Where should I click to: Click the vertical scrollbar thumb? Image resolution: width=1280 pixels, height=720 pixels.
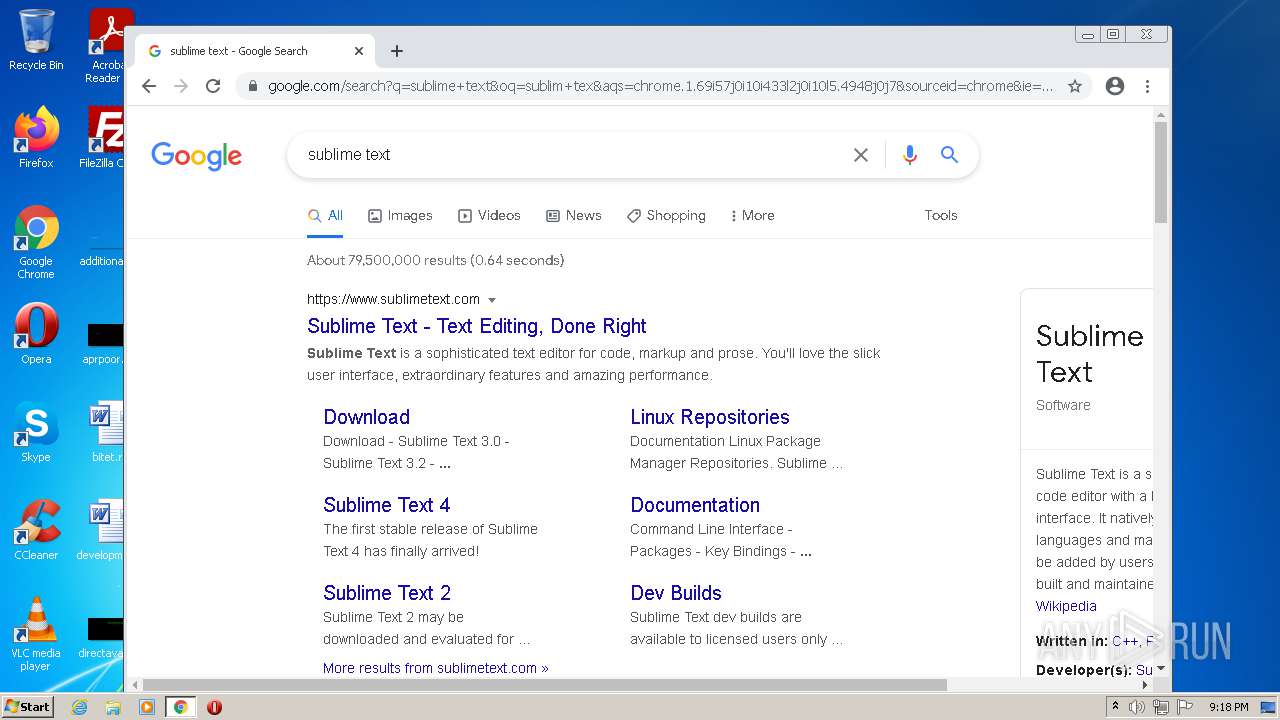(1161, 172)
